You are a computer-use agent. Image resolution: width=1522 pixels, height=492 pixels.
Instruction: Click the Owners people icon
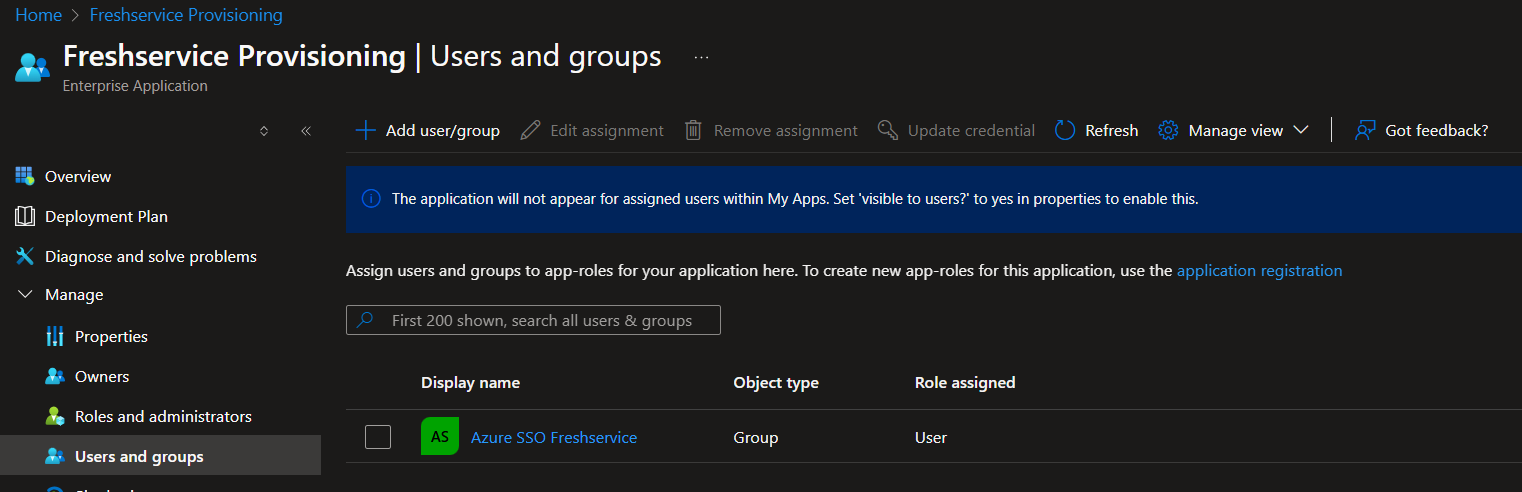(55, 376)
